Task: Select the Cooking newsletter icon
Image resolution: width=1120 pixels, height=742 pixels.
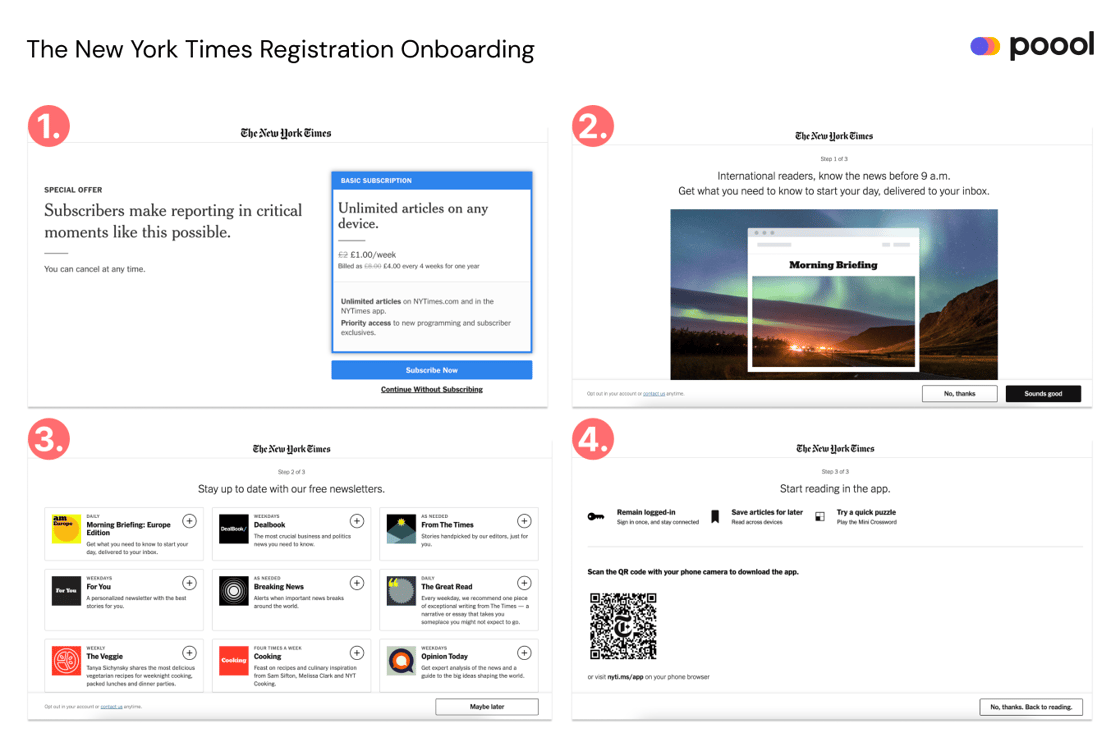Action: 234,661
